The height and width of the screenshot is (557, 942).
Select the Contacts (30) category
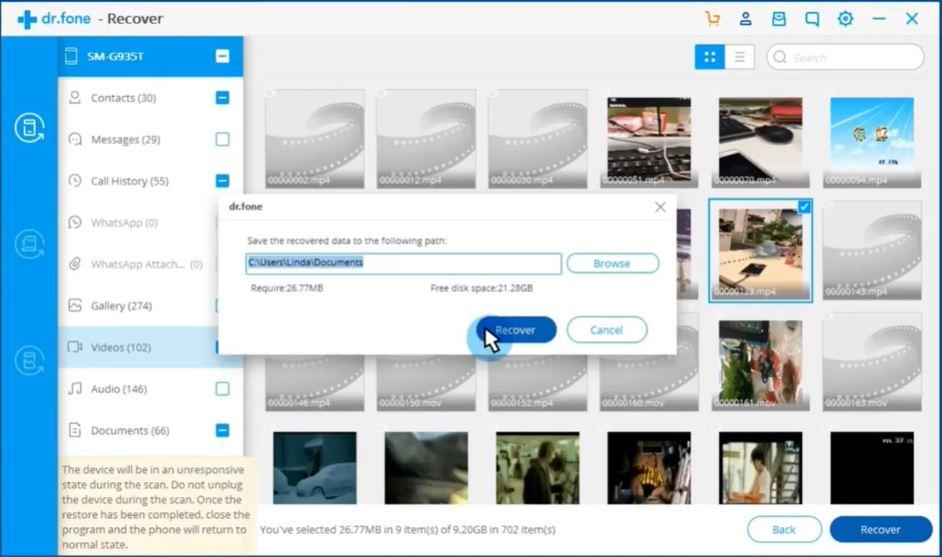[x=151, y=97]
